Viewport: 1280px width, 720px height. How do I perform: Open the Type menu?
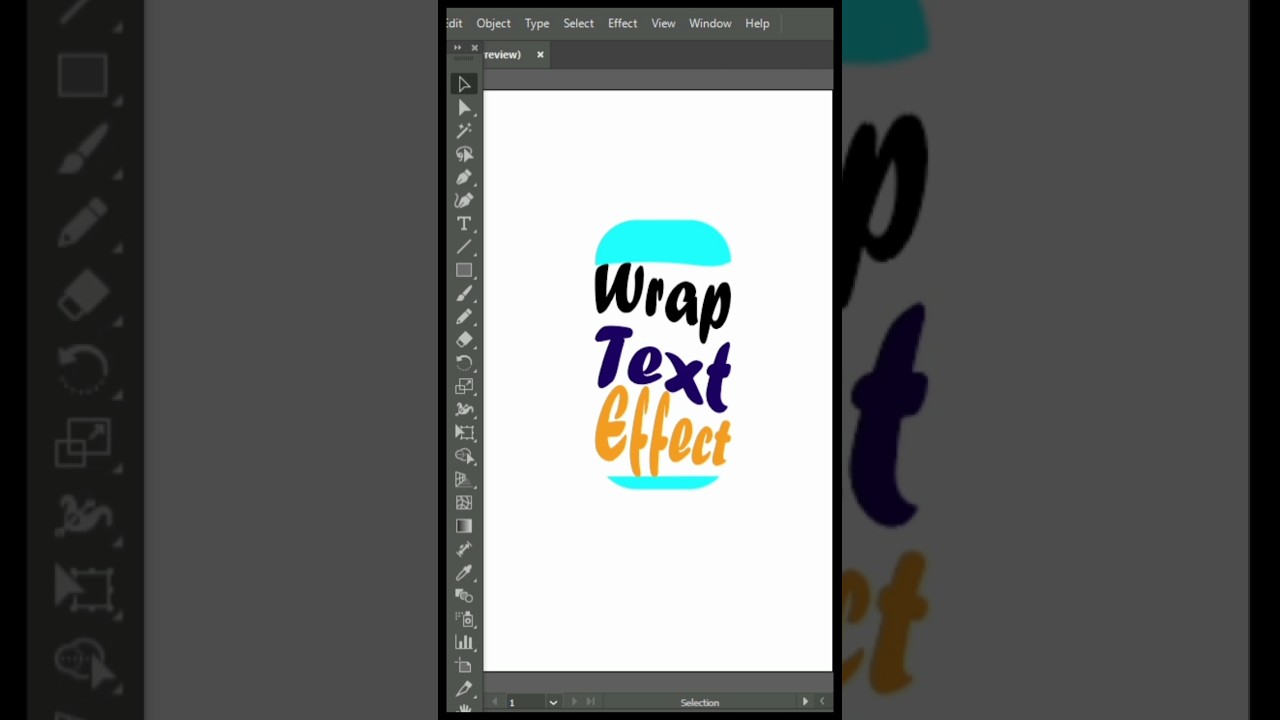coord(537,23)
